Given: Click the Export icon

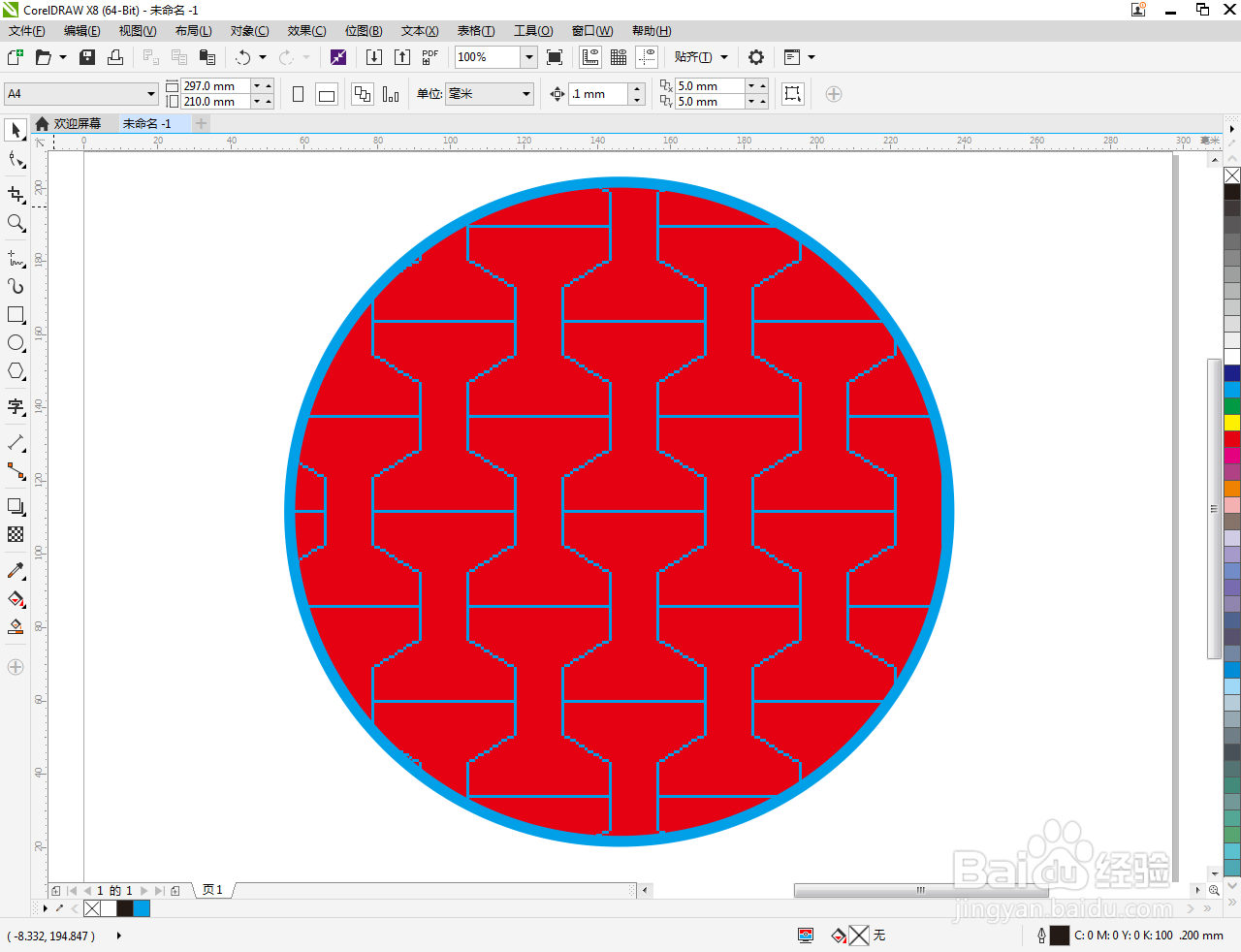Looking at the screenshot, I should pyautogui.click(x=402, y=57).
